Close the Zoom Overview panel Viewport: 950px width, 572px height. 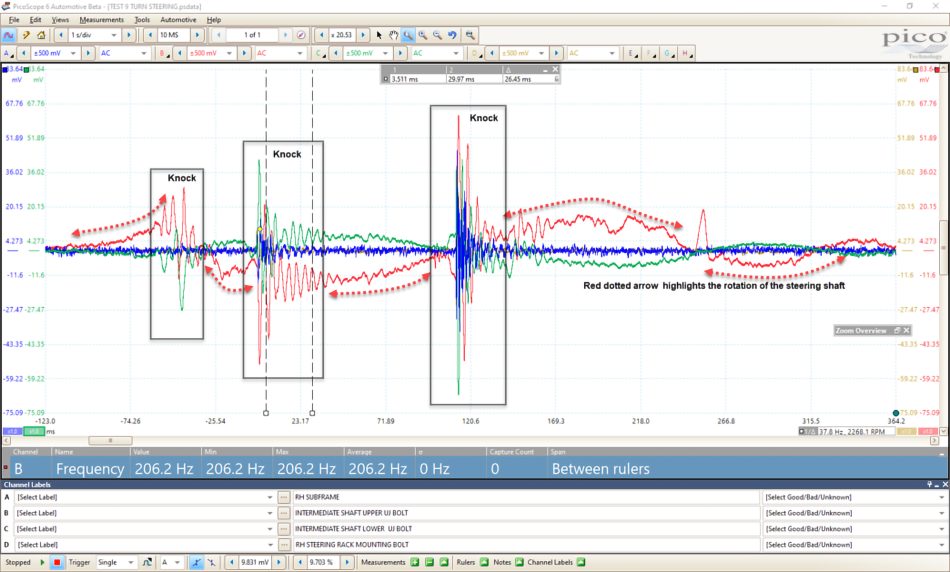(906, 330)
